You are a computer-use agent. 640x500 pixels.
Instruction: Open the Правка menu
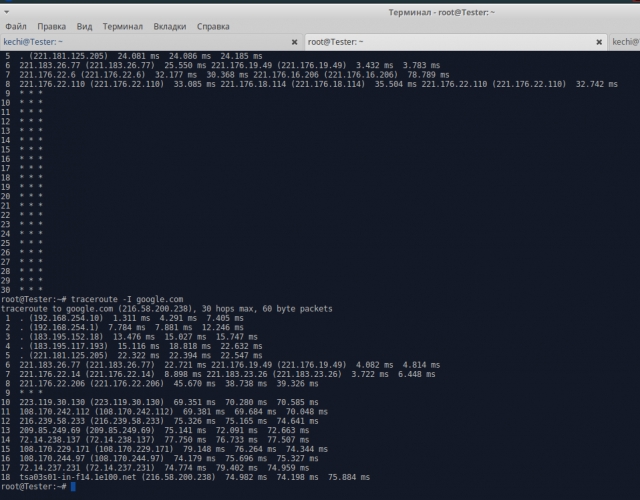pos(51,27)
